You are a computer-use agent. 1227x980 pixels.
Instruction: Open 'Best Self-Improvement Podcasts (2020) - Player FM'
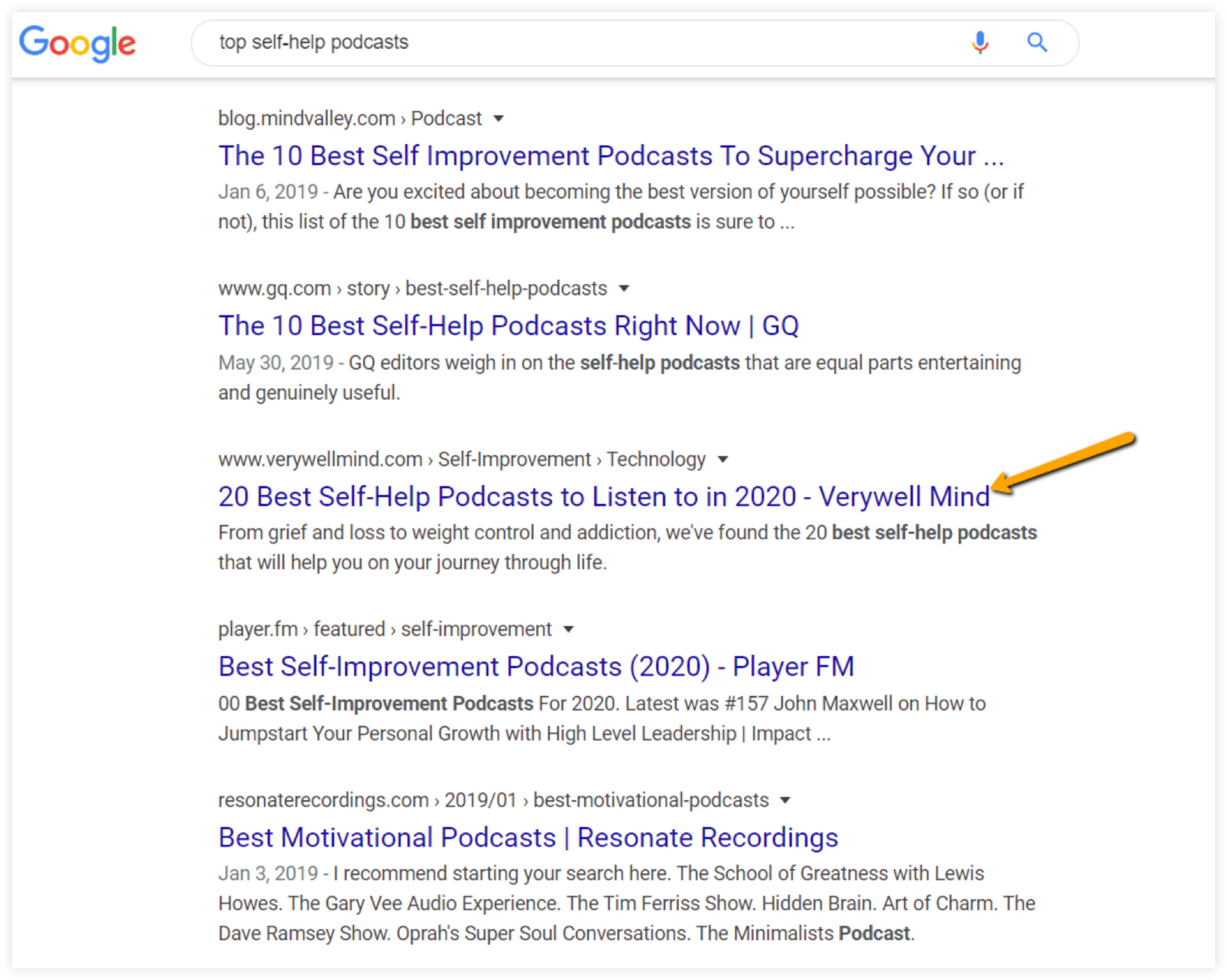click(x=536, y=666)
